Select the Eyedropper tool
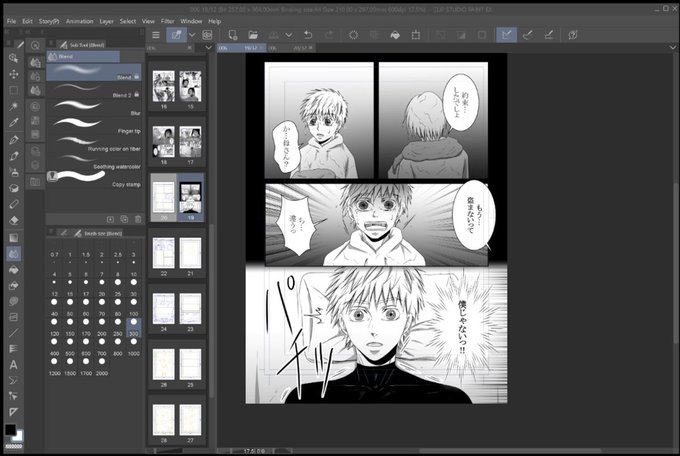 13,123
